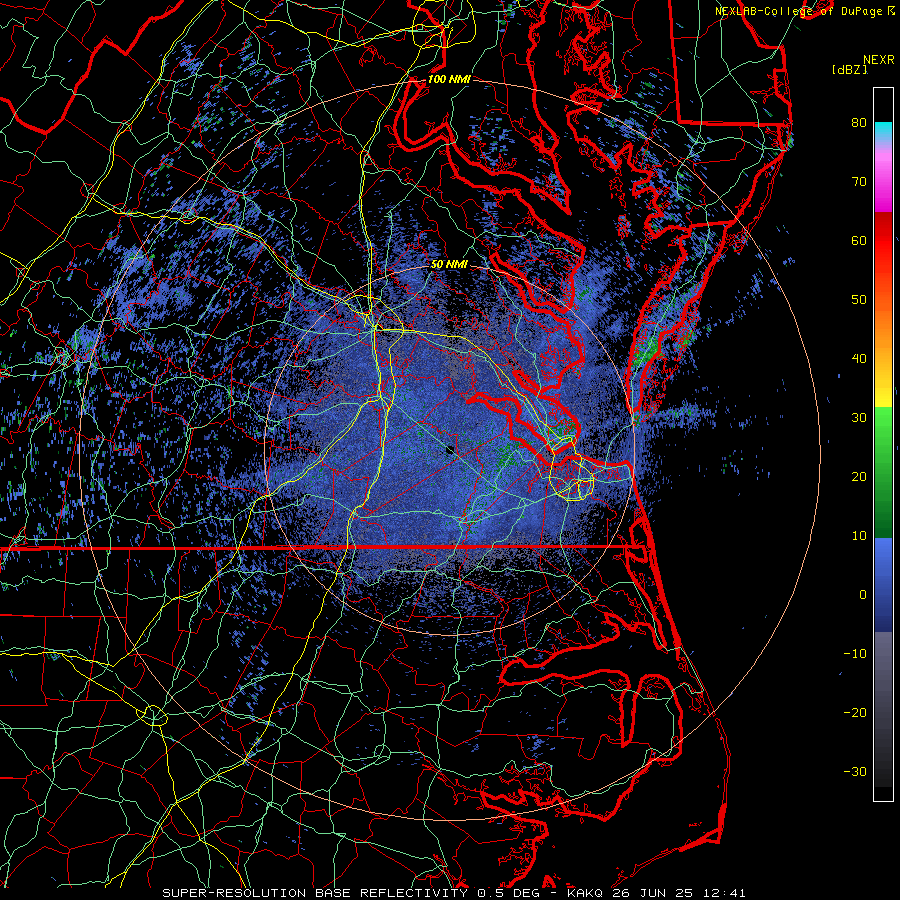Click the cyan segment of the color bar
This screenshot has width=900, height=900.
[x=883, y=131]
